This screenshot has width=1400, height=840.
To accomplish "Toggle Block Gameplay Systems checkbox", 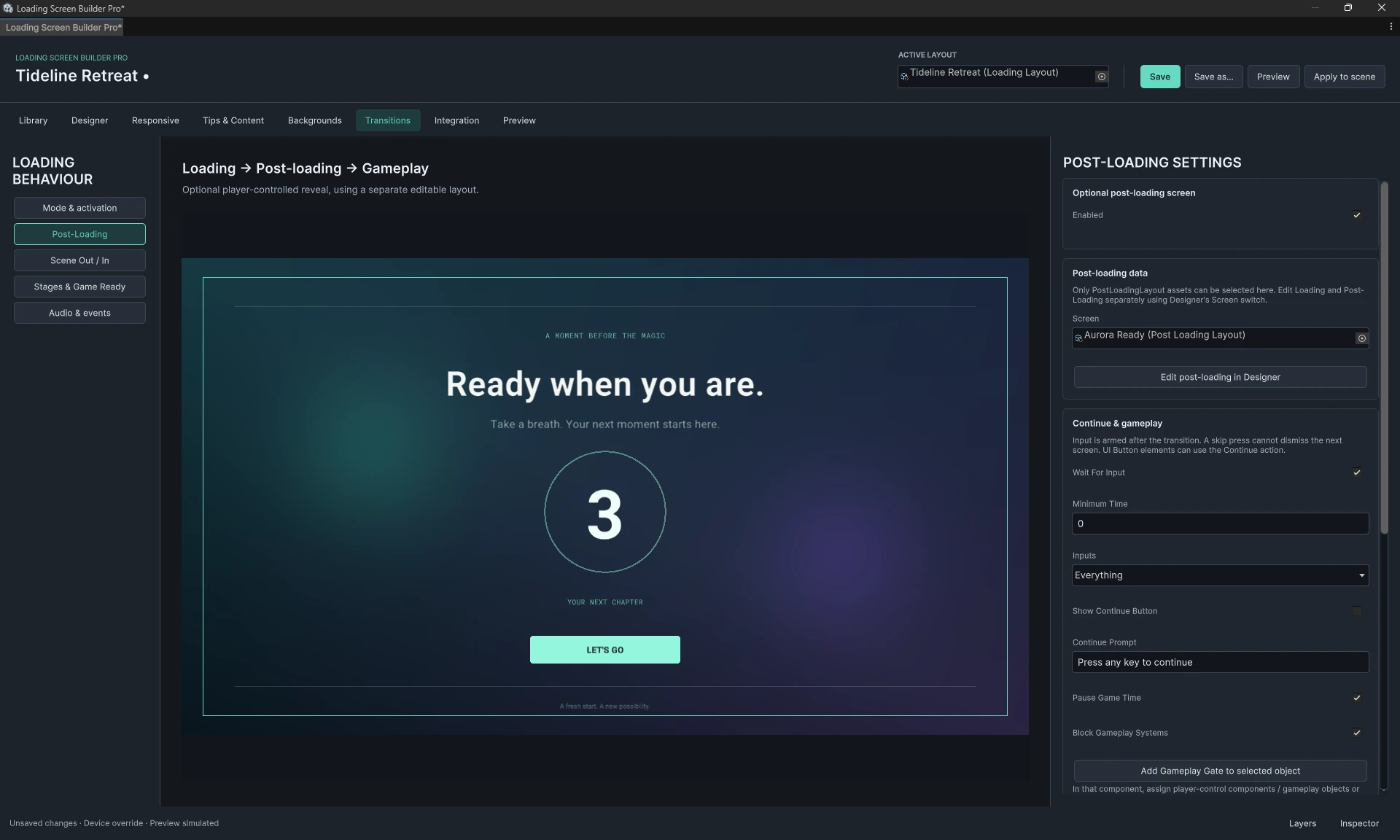I will coord(1356,733).
